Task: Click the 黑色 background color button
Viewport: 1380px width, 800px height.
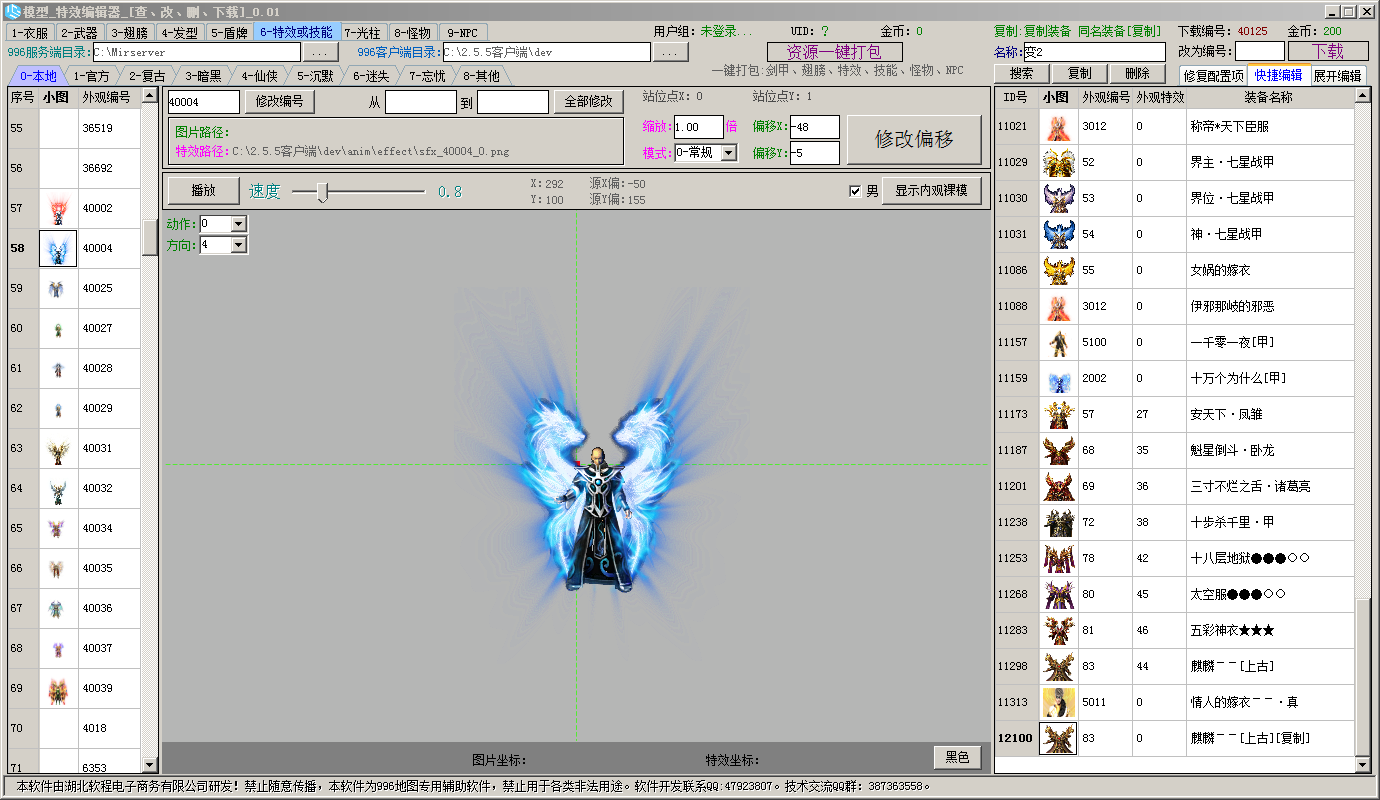Action: pos(956,757)
